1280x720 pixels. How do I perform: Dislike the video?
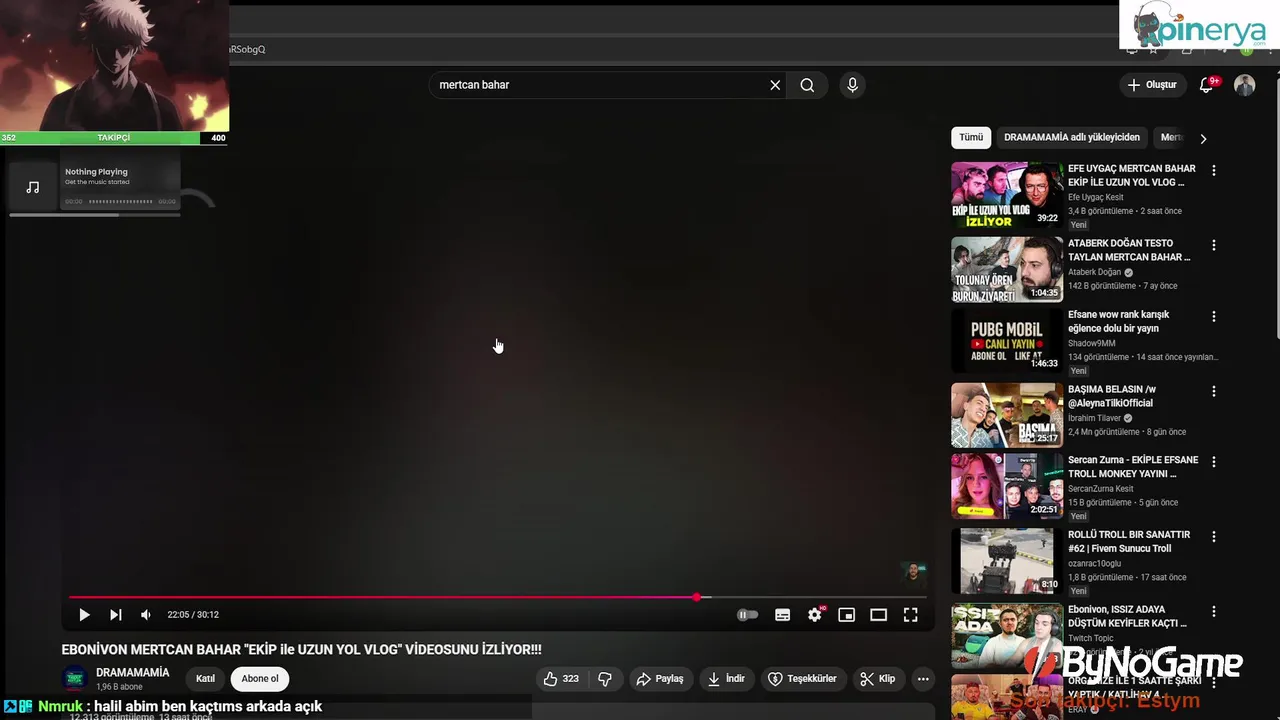(605, 679)
